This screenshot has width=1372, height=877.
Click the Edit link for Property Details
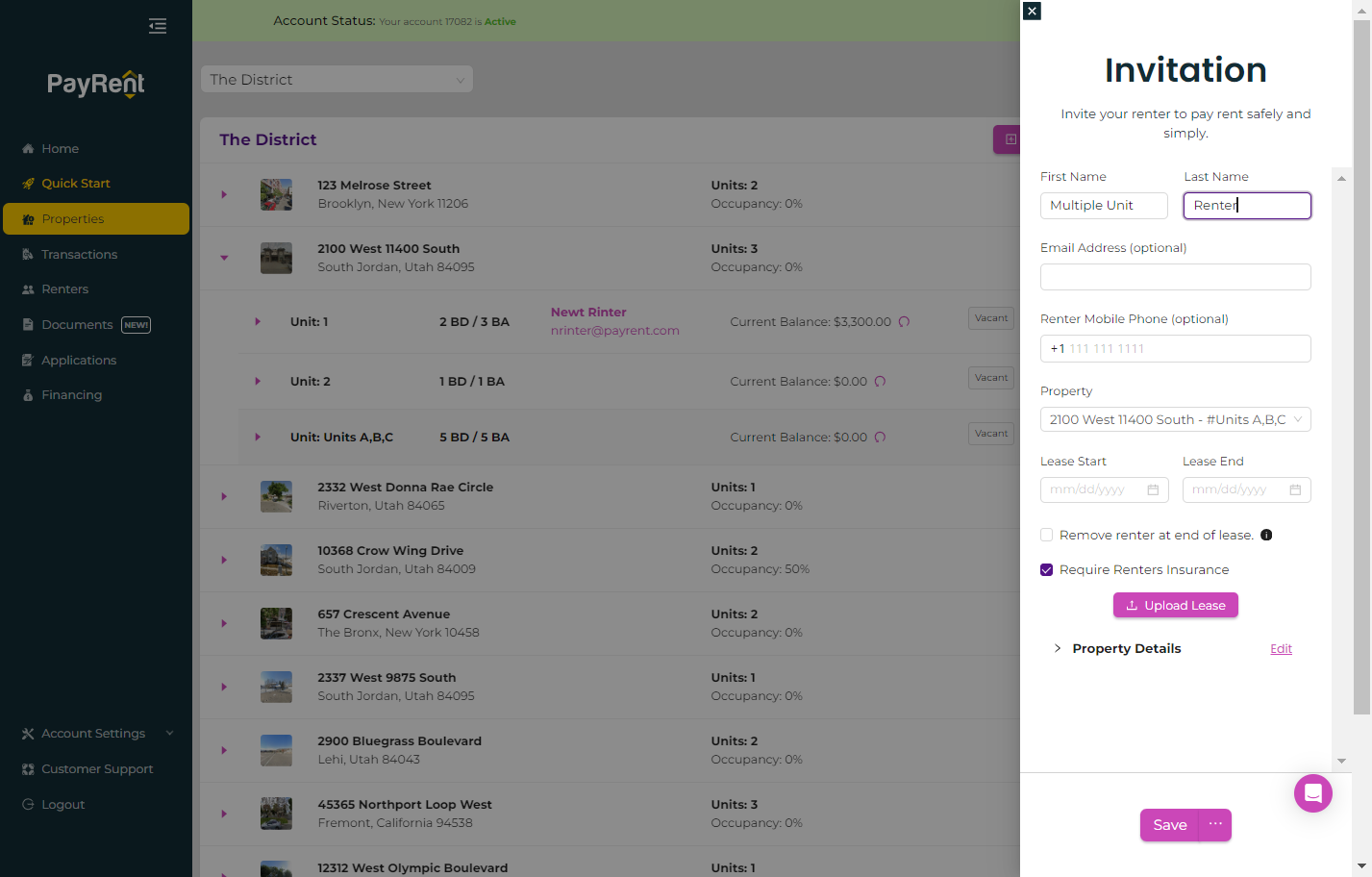tap(1281, 649)
